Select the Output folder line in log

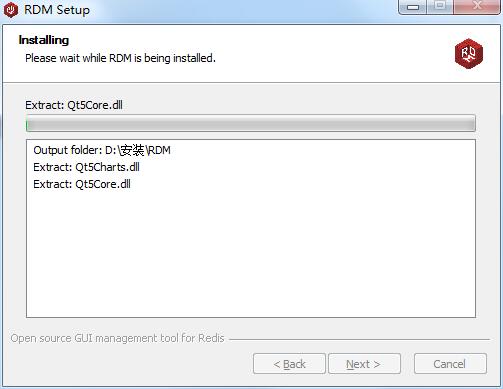(102, 150)
